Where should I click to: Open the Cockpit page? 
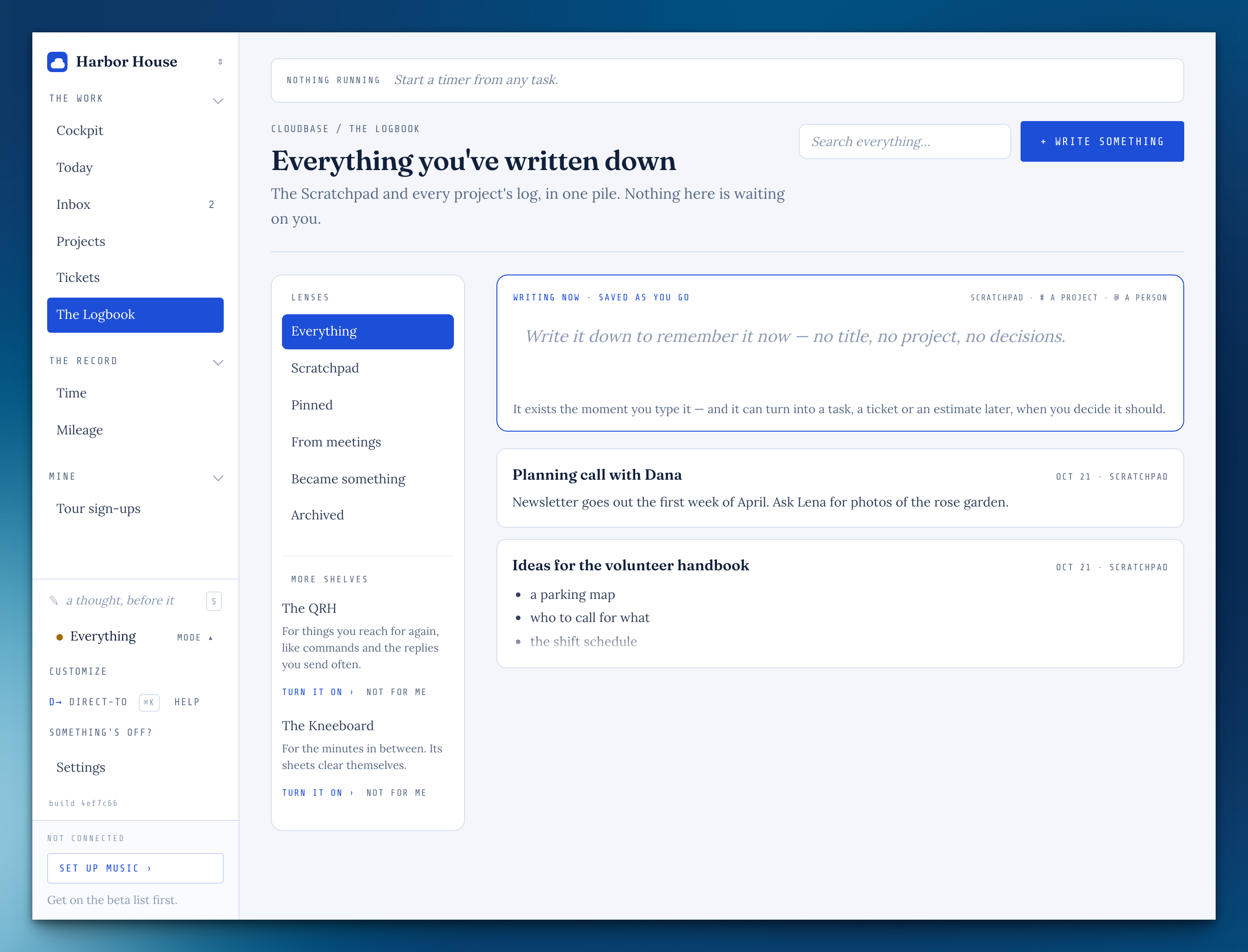[x=135, y=130]
